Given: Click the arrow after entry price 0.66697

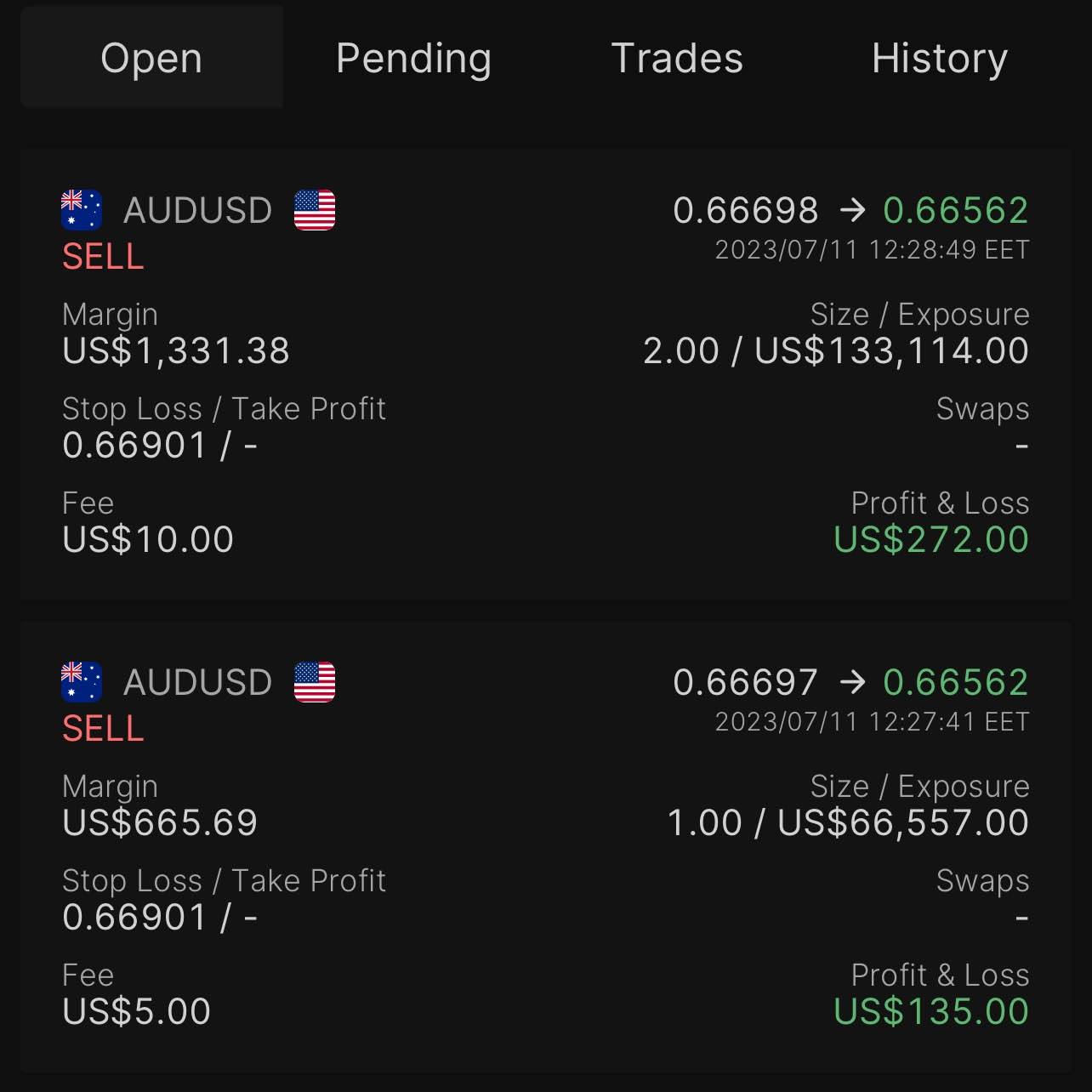Looking at the screenshot, I should point(851,682).
